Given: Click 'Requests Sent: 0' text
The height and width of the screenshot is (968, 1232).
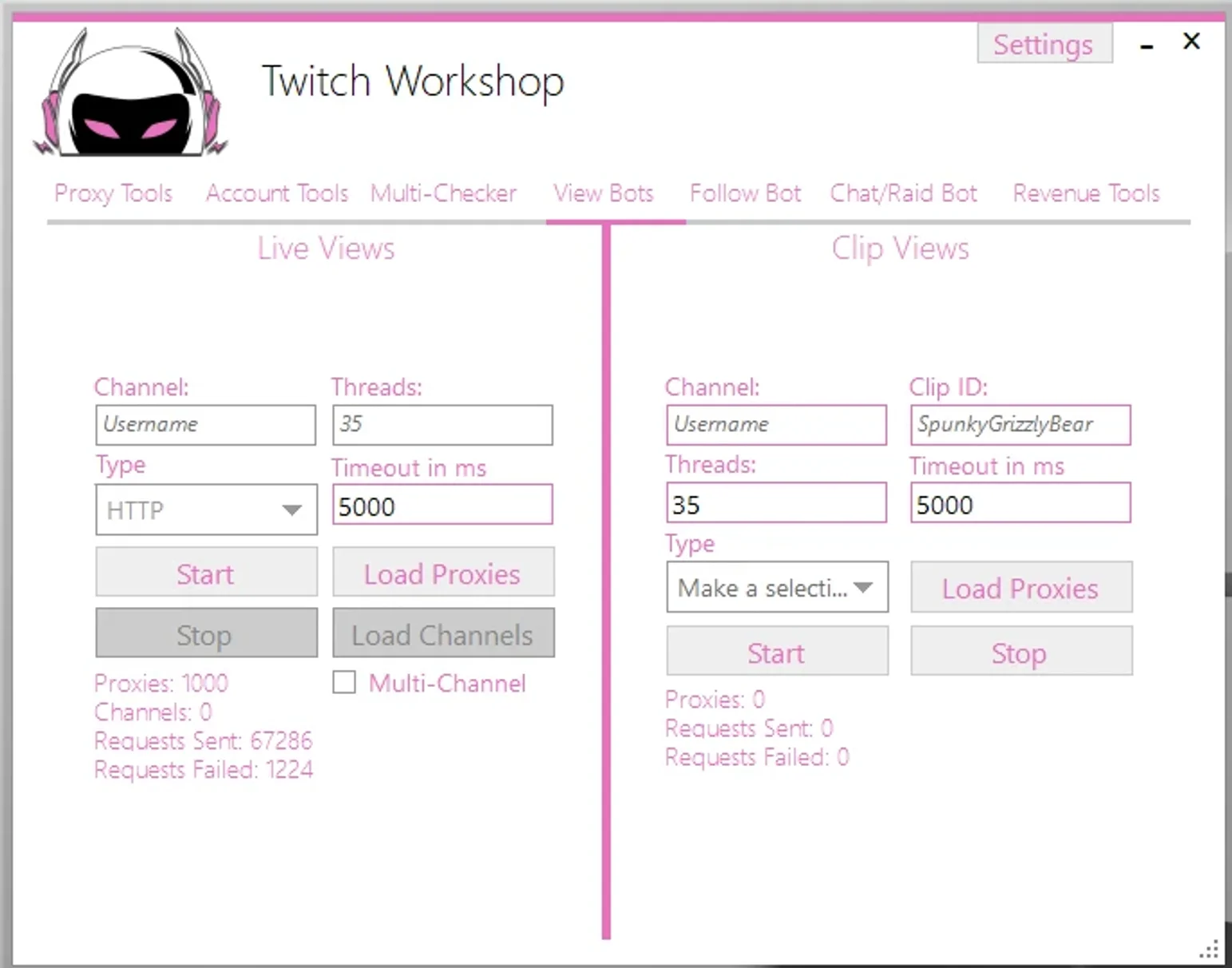Looking at the screenshot, I should pyautogui.click(x=749, y=728).
